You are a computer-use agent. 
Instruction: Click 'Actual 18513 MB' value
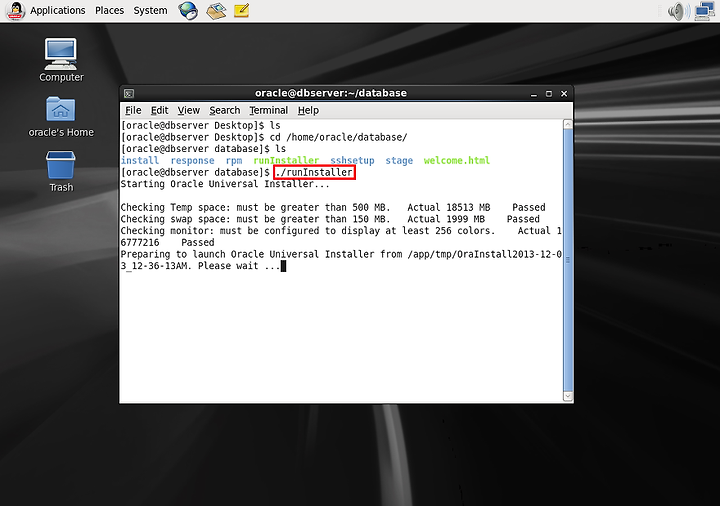coord(449,207)
